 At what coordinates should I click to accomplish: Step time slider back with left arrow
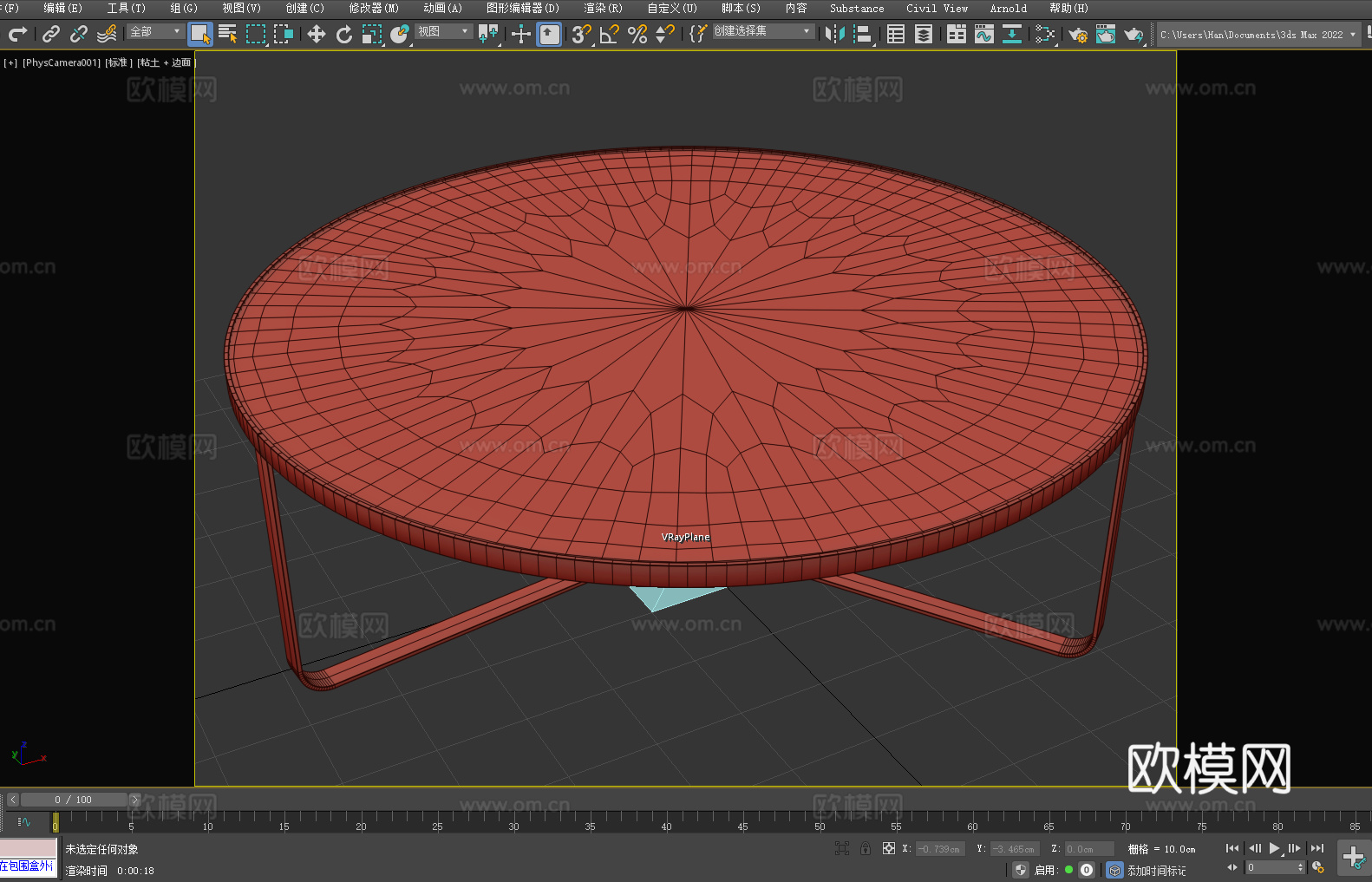[12, 800]
